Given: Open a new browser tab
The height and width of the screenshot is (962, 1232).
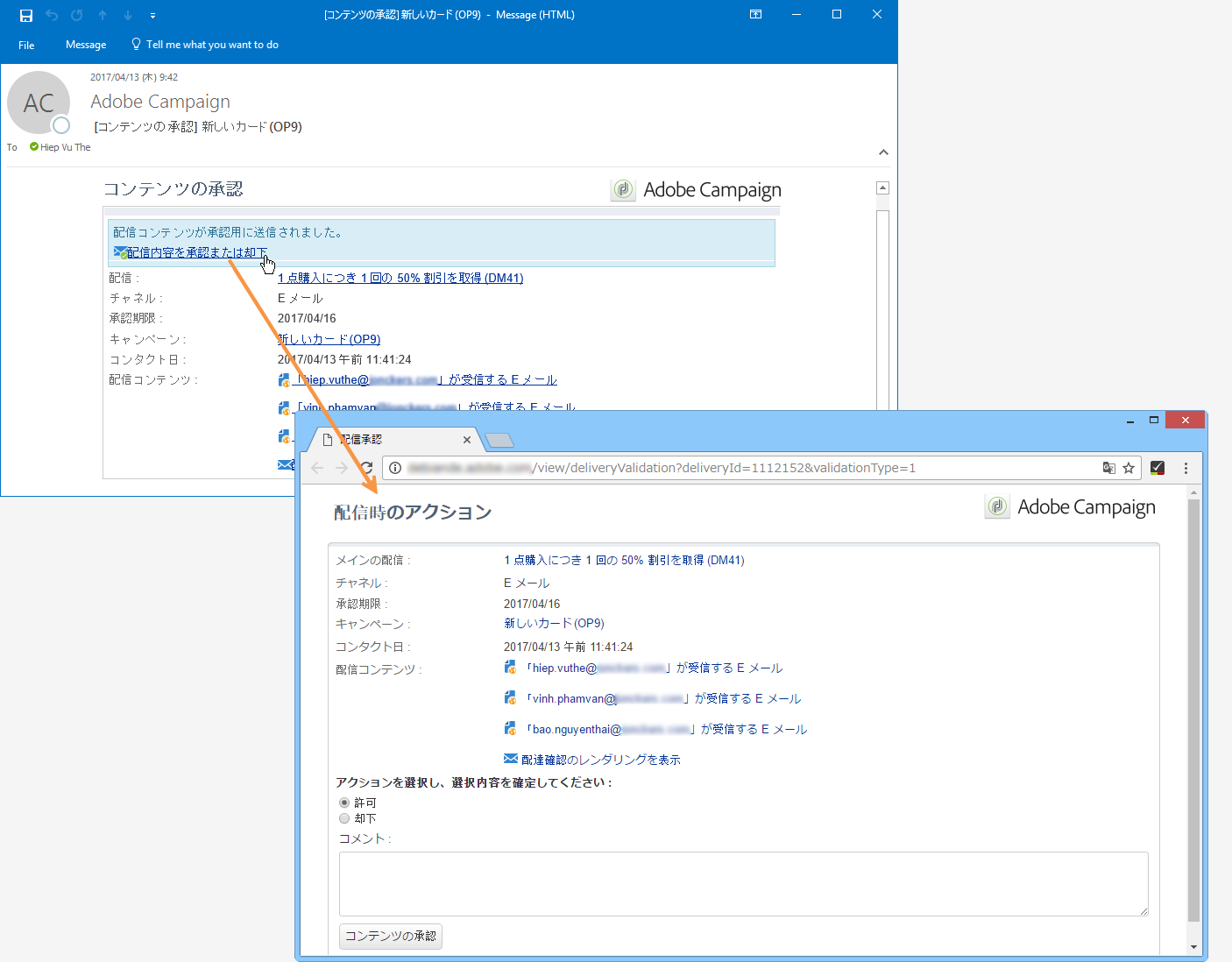Looking at the screenshot, I should (x=499, y=440).
